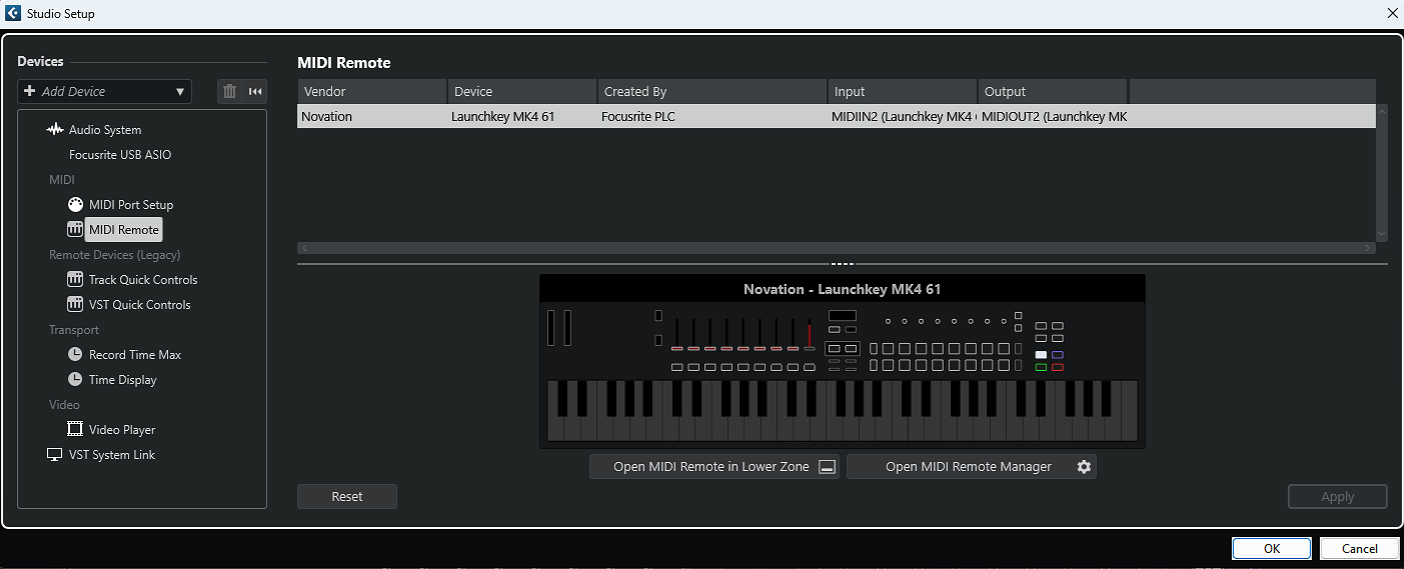
Task: Click the purple pad on Launchkey graphic
Action: coord(1057,355)
